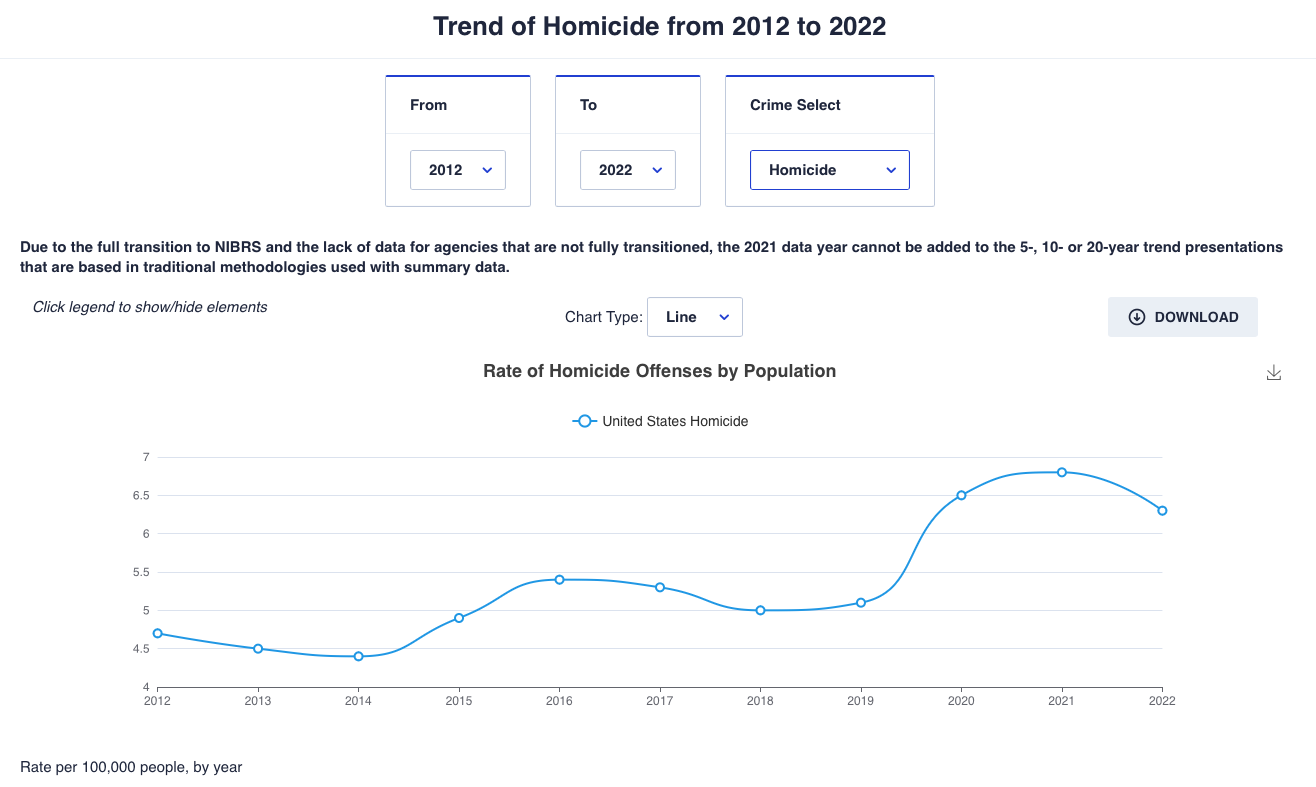Click the 2022 data point marker
This screenshot has height=787, width=1316.
pos(1162,510)
